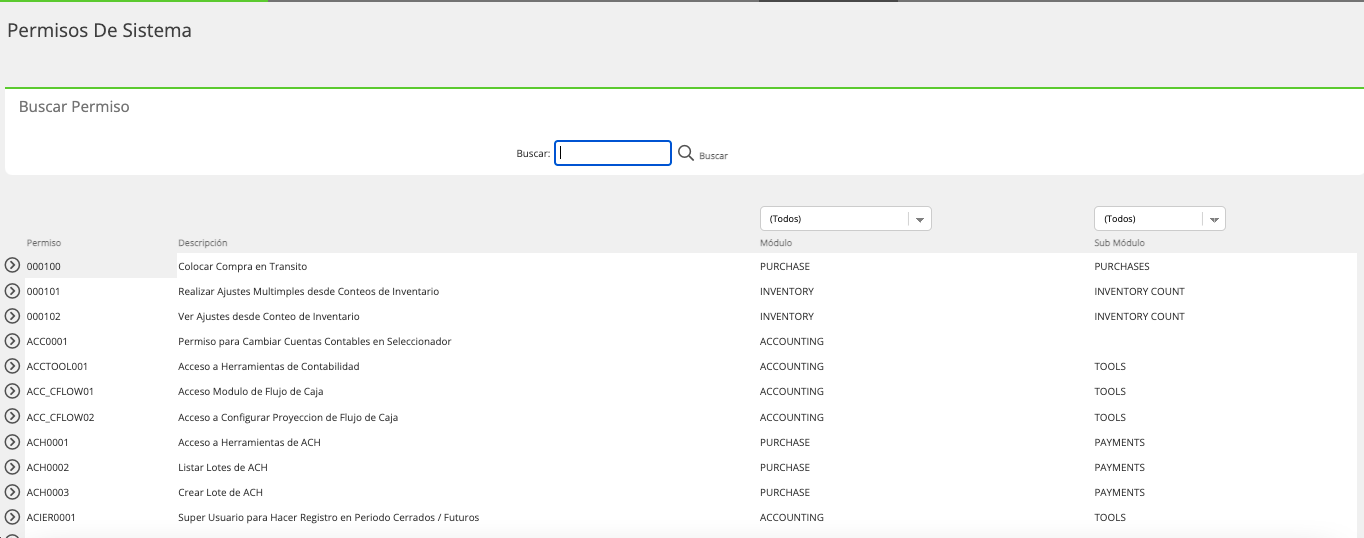Click description Acceso a Herramientas de Contabilidad
The height and width of the screenshot is (538, 1364).
pyautogui.click(x=268, y=367)
